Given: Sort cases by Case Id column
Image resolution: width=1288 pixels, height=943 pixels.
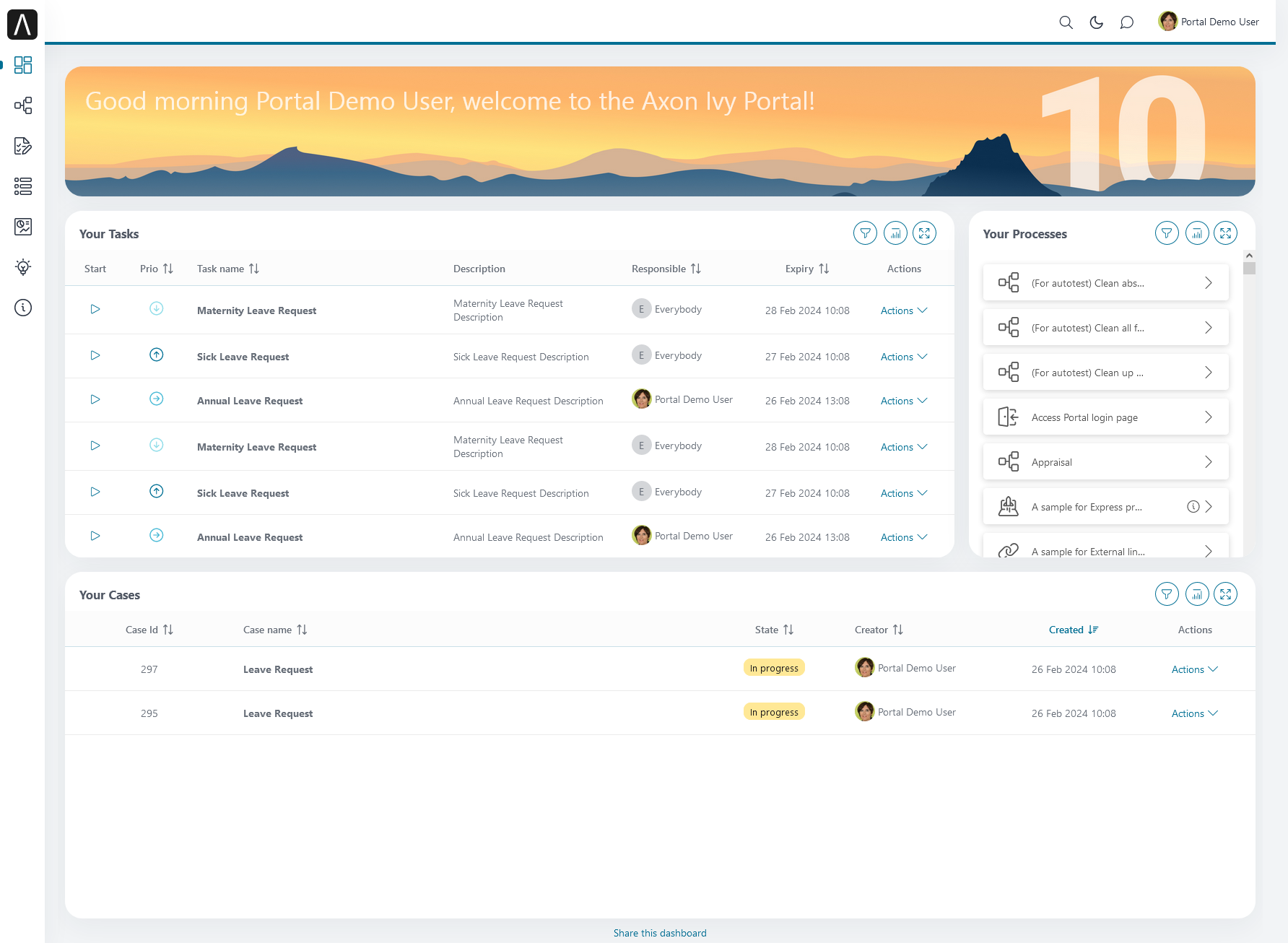Looking at the screenshot, I should [x=168, y=630].
